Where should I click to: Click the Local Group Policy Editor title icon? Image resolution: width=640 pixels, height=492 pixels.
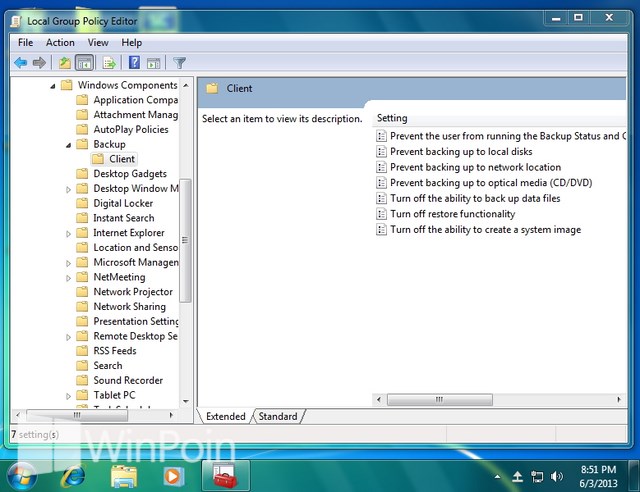pyautogui.click(x=16, y=21)
